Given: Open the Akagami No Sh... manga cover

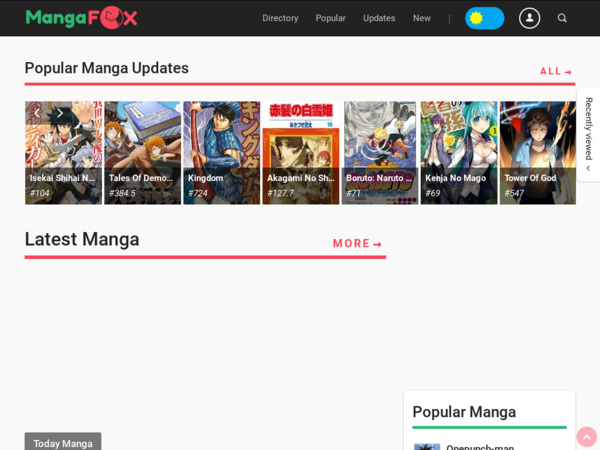Looking at the screenshot, I should point(300,152).
